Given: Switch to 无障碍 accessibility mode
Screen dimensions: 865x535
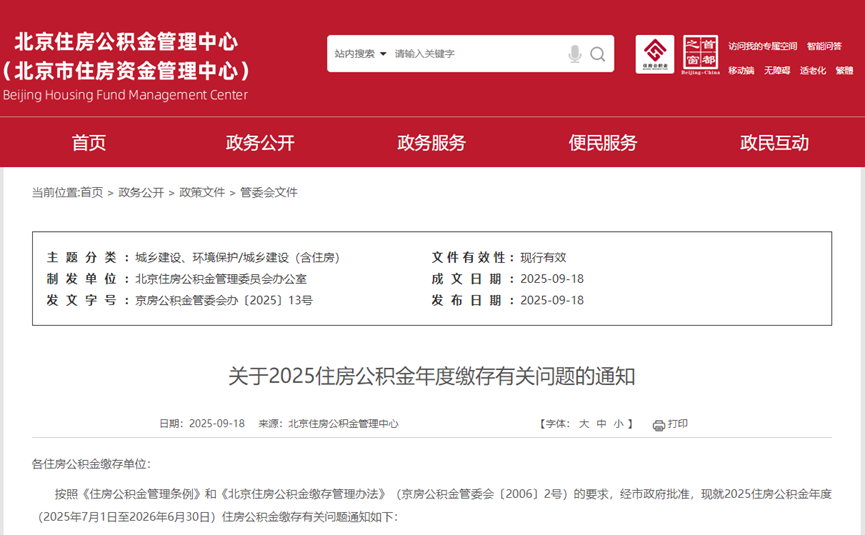Looking at the screenshot, I should pyautogui.click(x=777, y=71).
